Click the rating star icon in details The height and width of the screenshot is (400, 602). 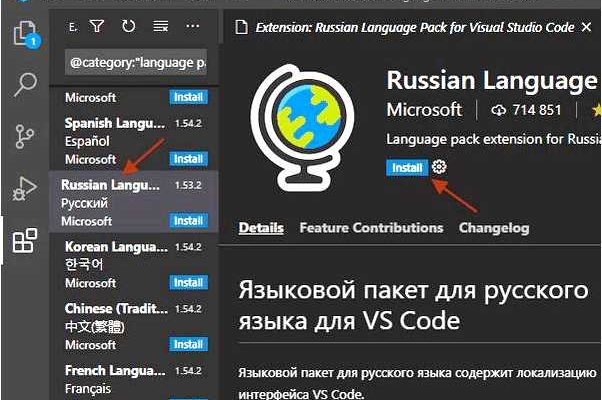(x=597, y=111)
